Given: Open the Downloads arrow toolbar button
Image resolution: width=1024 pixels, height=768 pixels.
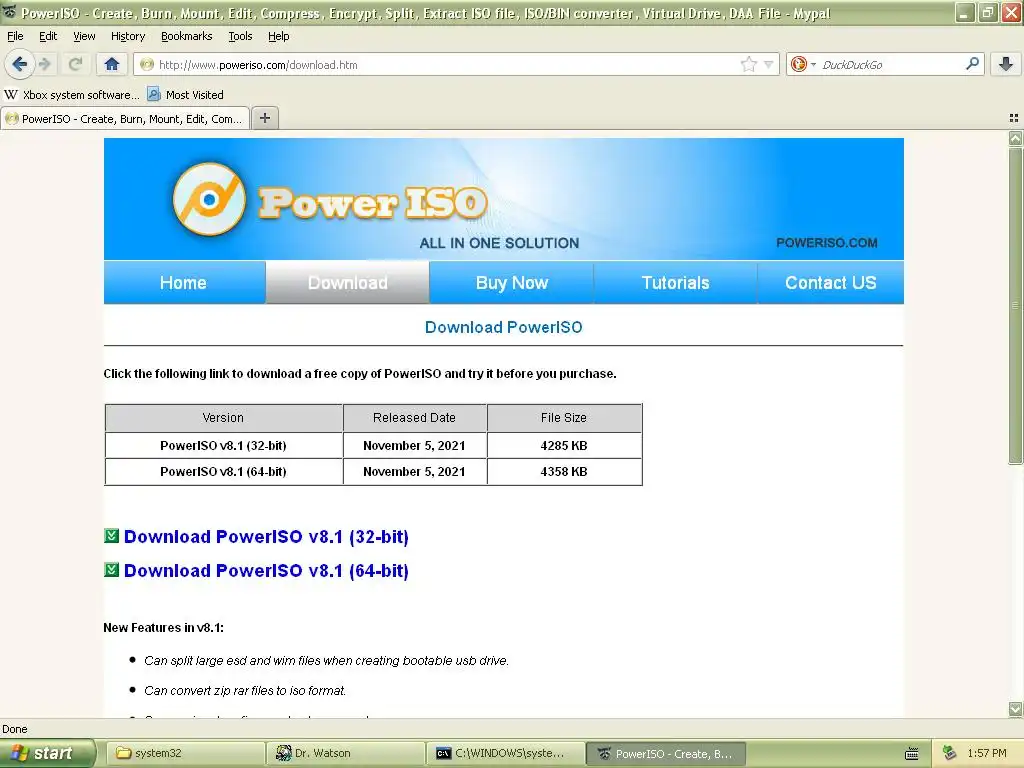Looking at the screenshot, I should tap(1006, 64).
